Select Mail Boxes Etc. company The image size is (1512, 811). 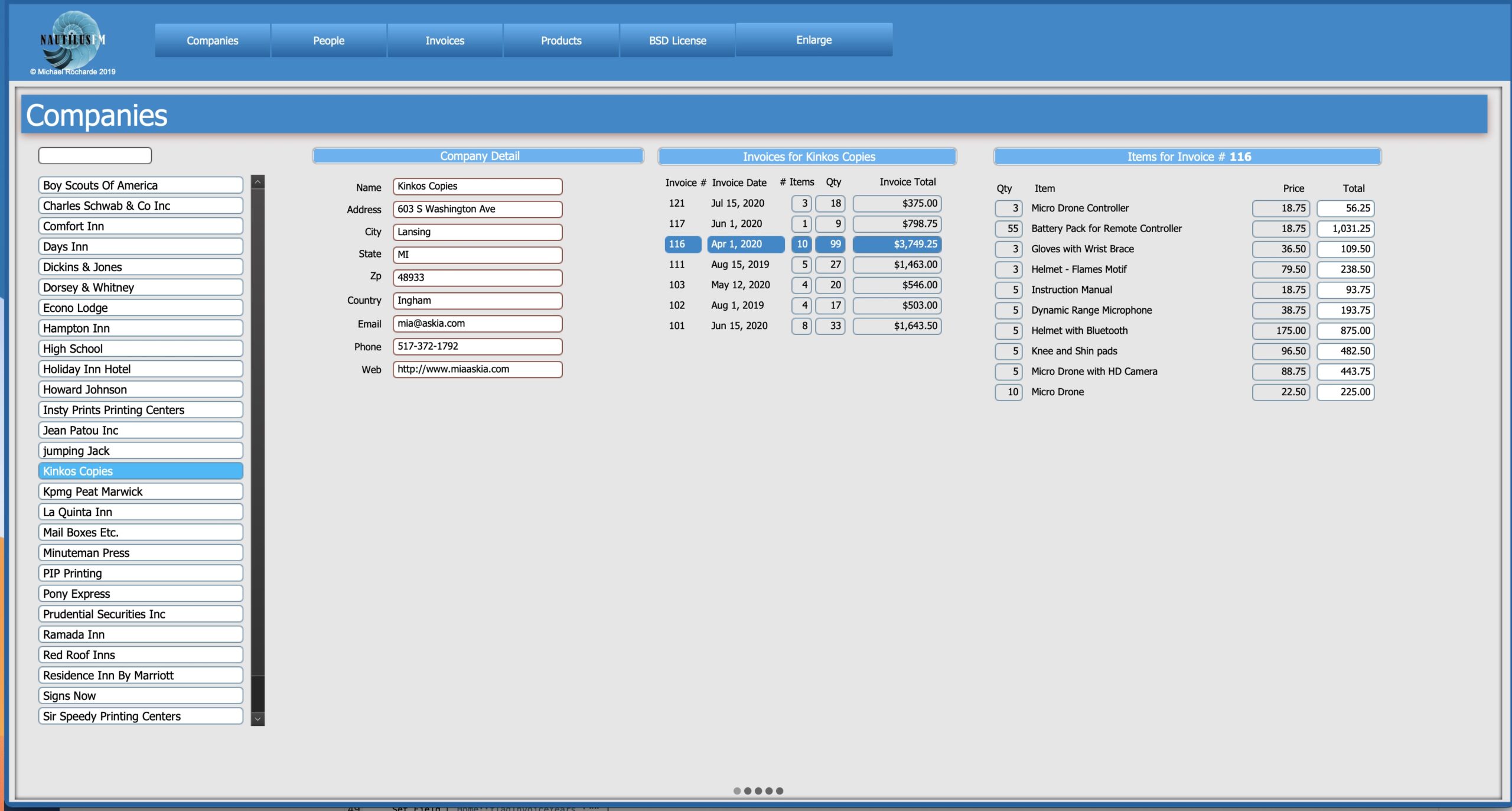141,532
